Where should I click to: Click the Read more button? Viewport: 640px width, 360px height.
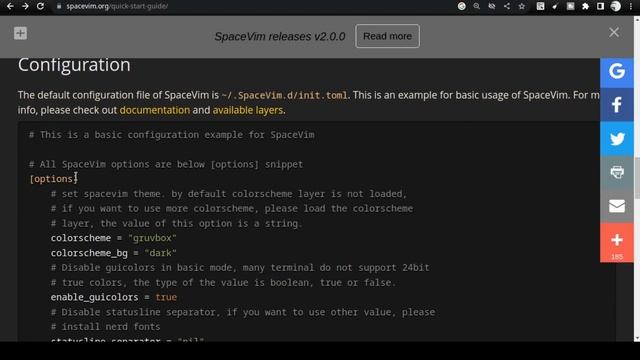coord(387,36)
